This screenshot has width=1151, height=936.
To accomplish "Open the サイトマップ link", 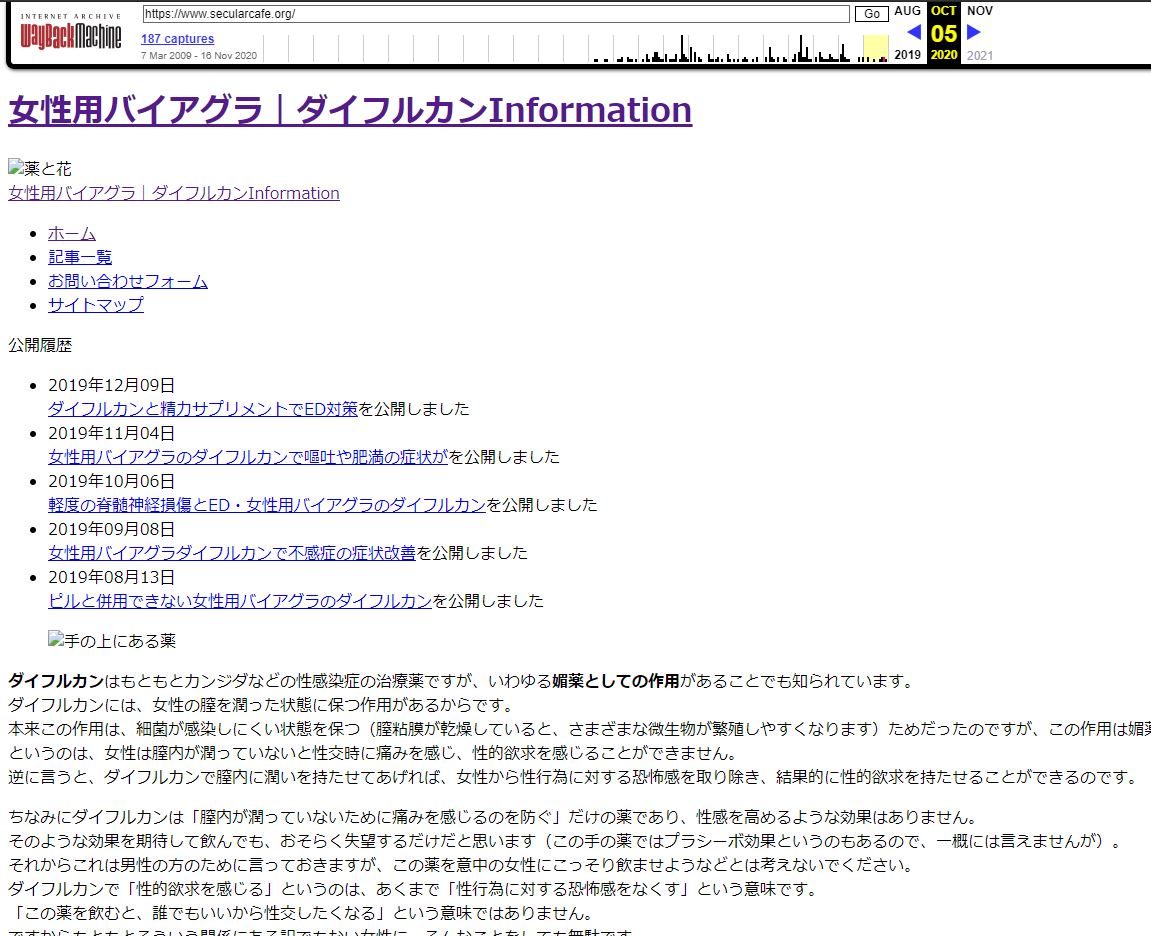I will coord(96,305).
